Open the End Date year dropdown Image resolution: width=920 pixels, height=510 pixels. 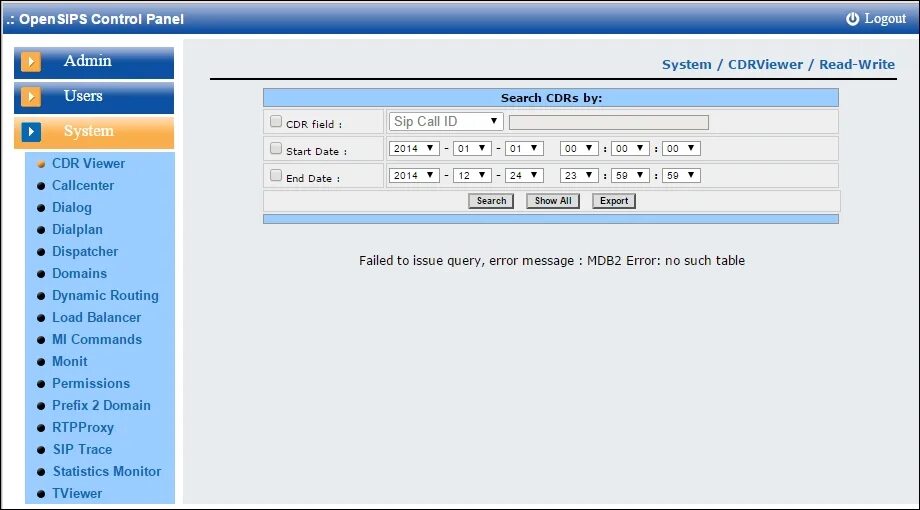coord(414,175)
